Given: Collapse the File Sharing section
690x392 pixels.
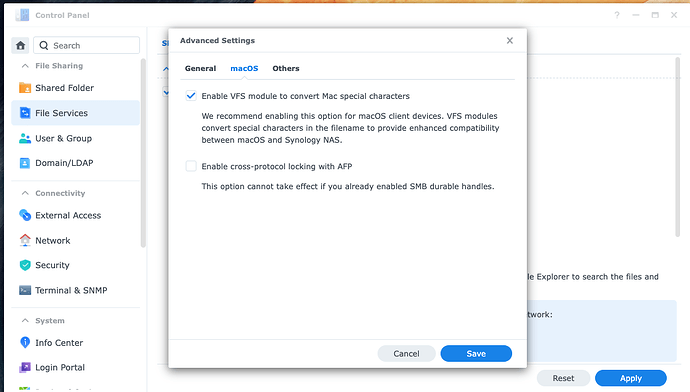Looking at the screenshot, I should point(25,66).
